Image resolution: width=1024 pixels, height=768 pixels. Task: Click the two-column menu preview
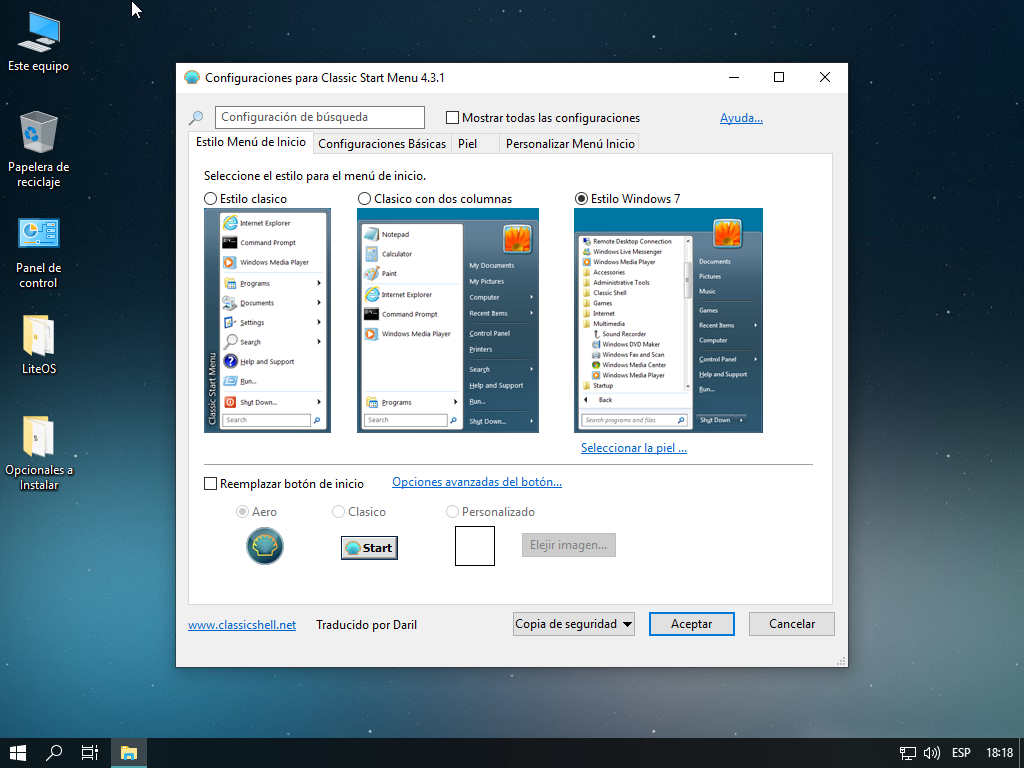[447, 321]
